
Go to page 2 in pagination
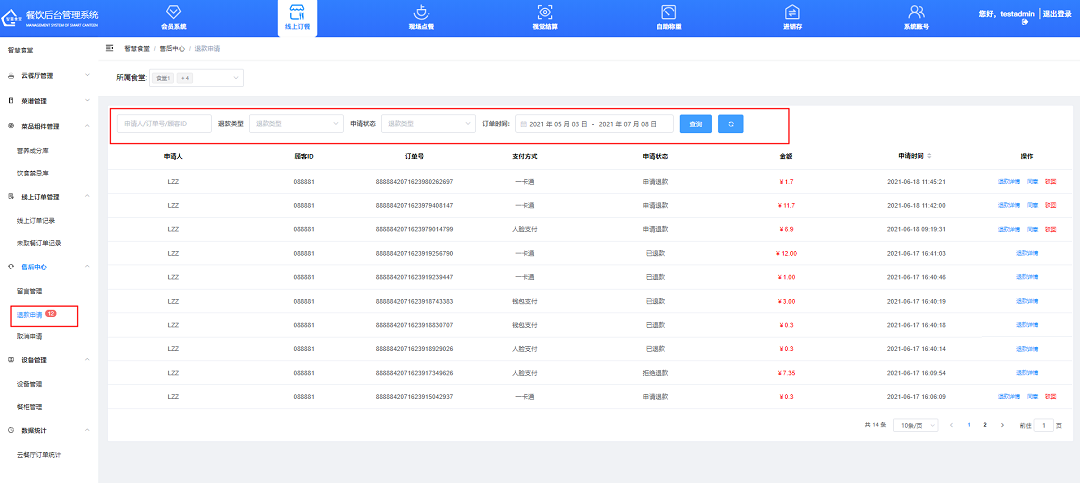click(985, 425)
